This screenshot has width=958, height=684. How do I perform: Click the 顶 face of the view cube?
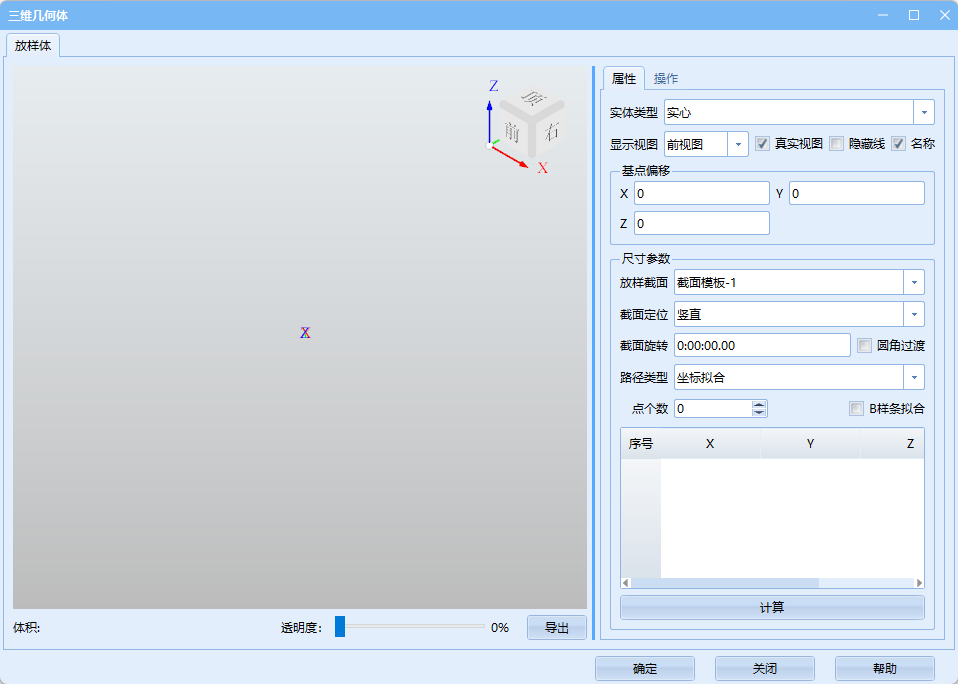(534, 100)
